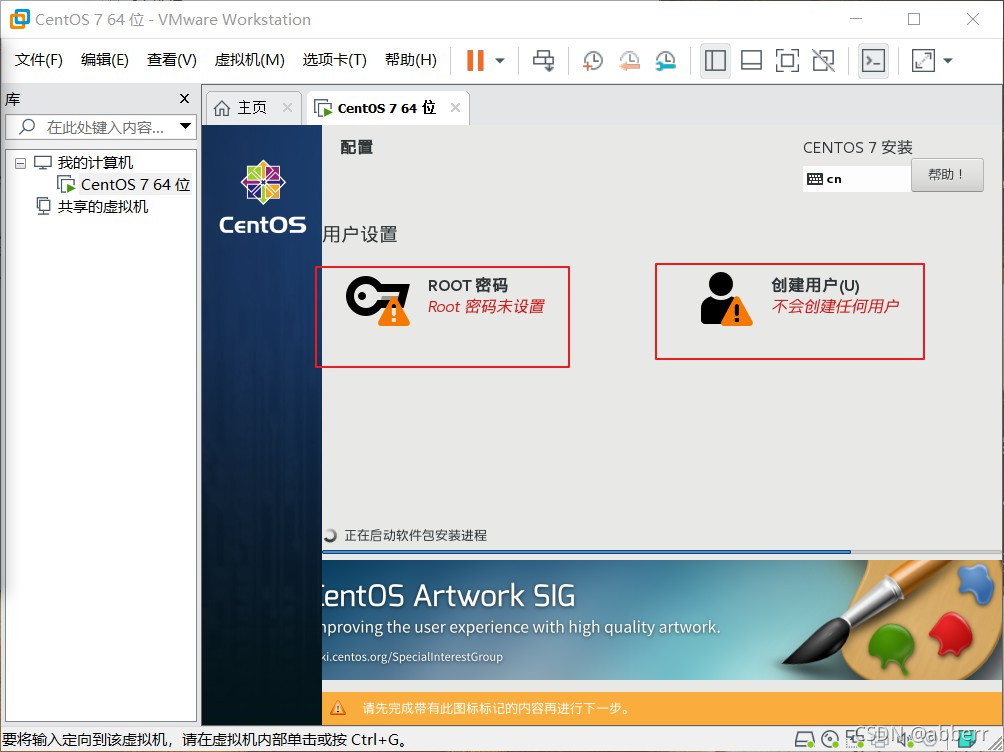Click the library search input field
1004x752 pixels.
pyautogui.click(x=93, y=127)
